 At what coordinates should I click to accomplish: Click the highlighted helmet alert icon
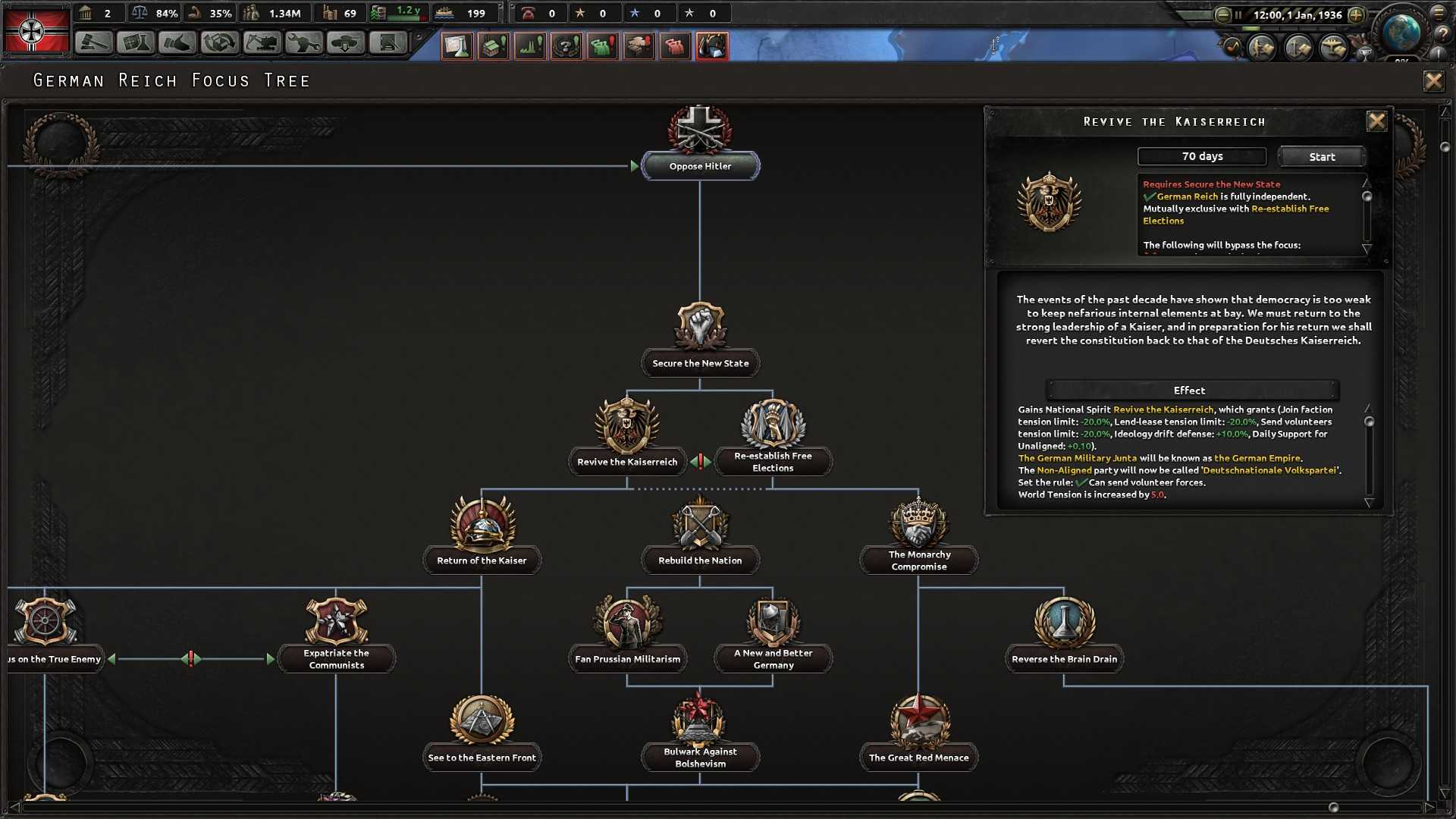(x=712, y=46)
